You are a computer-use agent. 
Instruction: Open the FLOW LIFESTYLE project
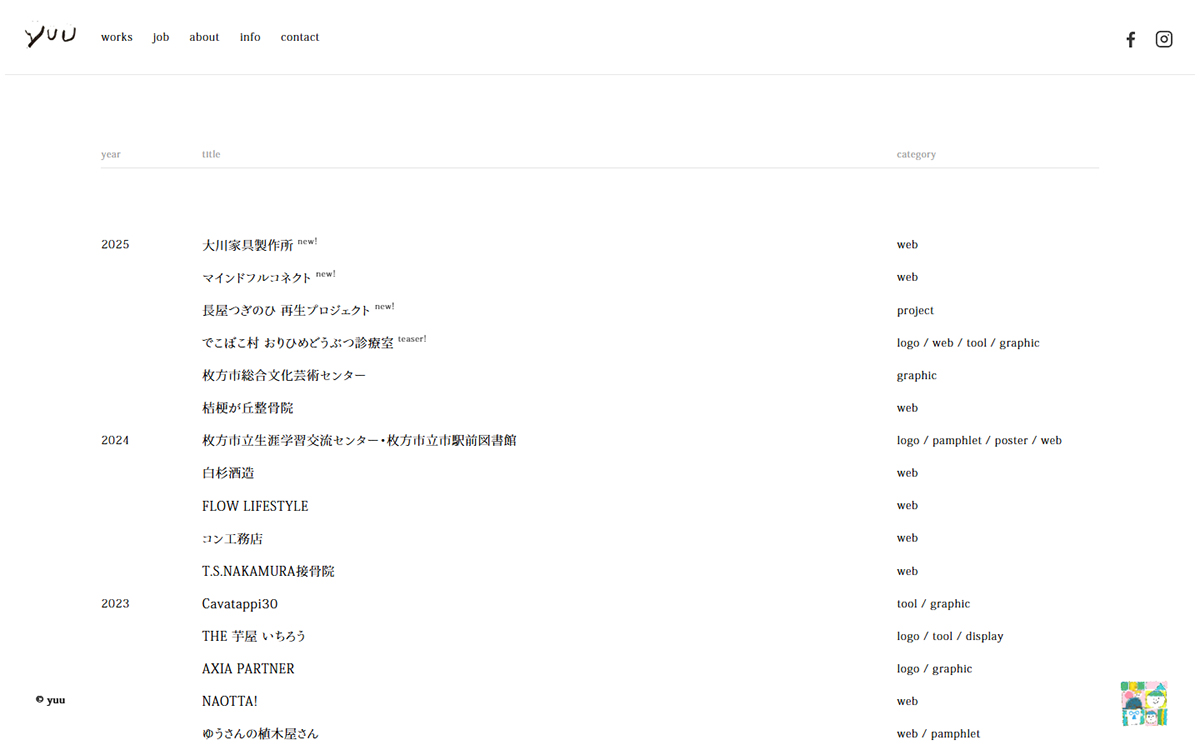click(255, 506)
